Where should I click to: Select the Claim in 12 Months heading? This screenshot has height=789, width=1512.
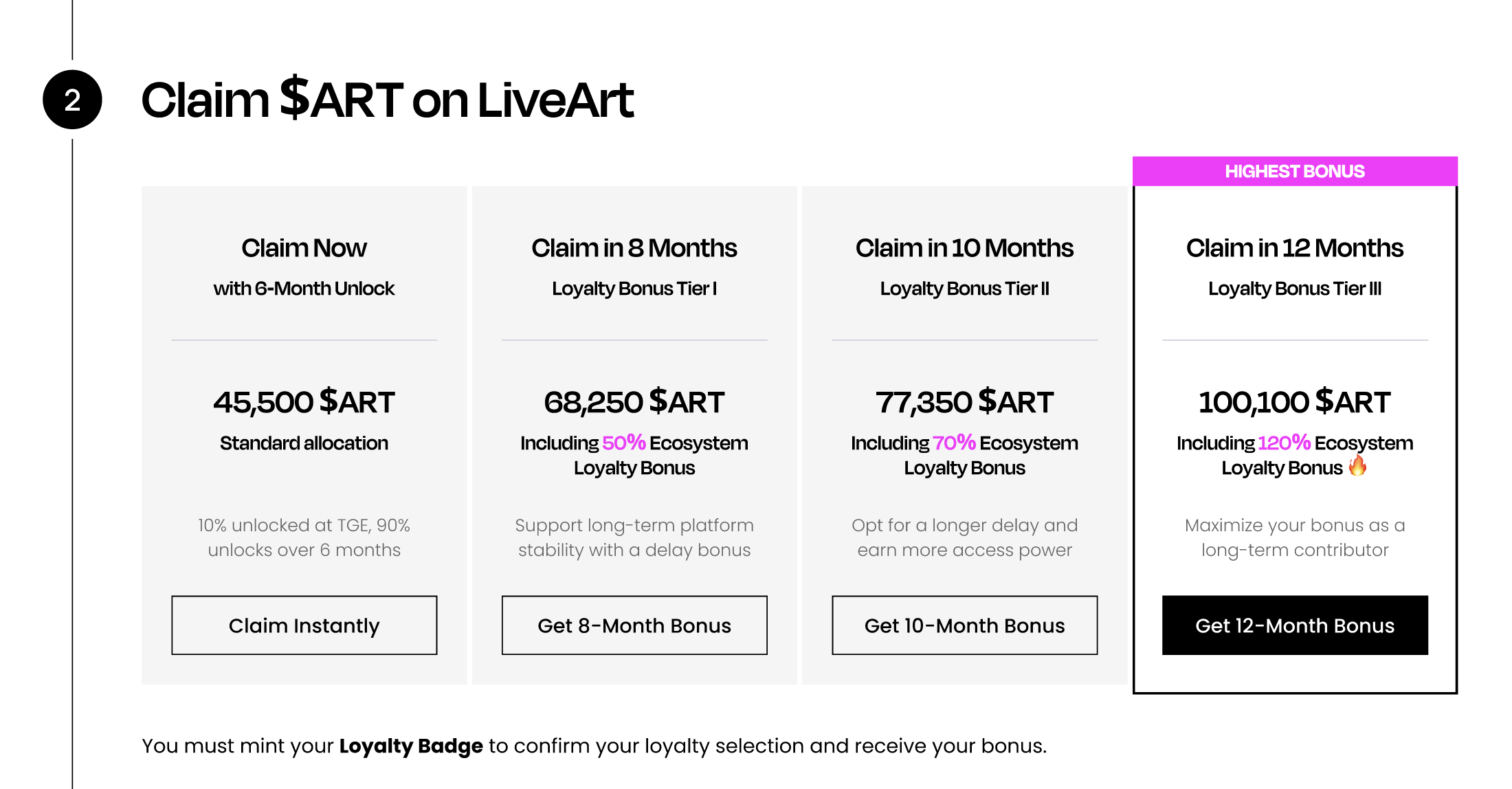click(x=1295, y=248)
